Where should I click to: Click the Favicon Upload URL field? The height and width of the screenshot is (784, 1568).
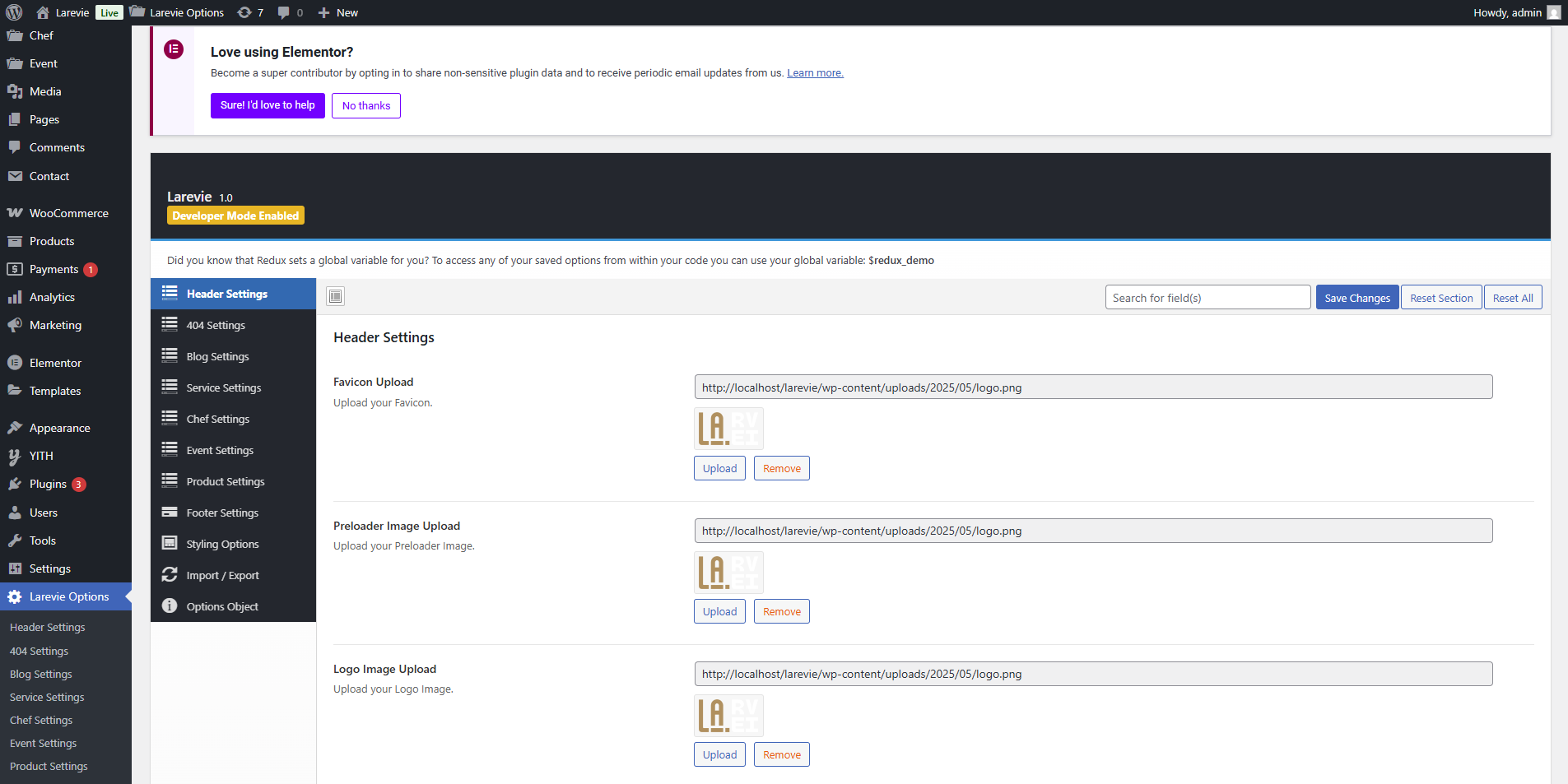1093,387
